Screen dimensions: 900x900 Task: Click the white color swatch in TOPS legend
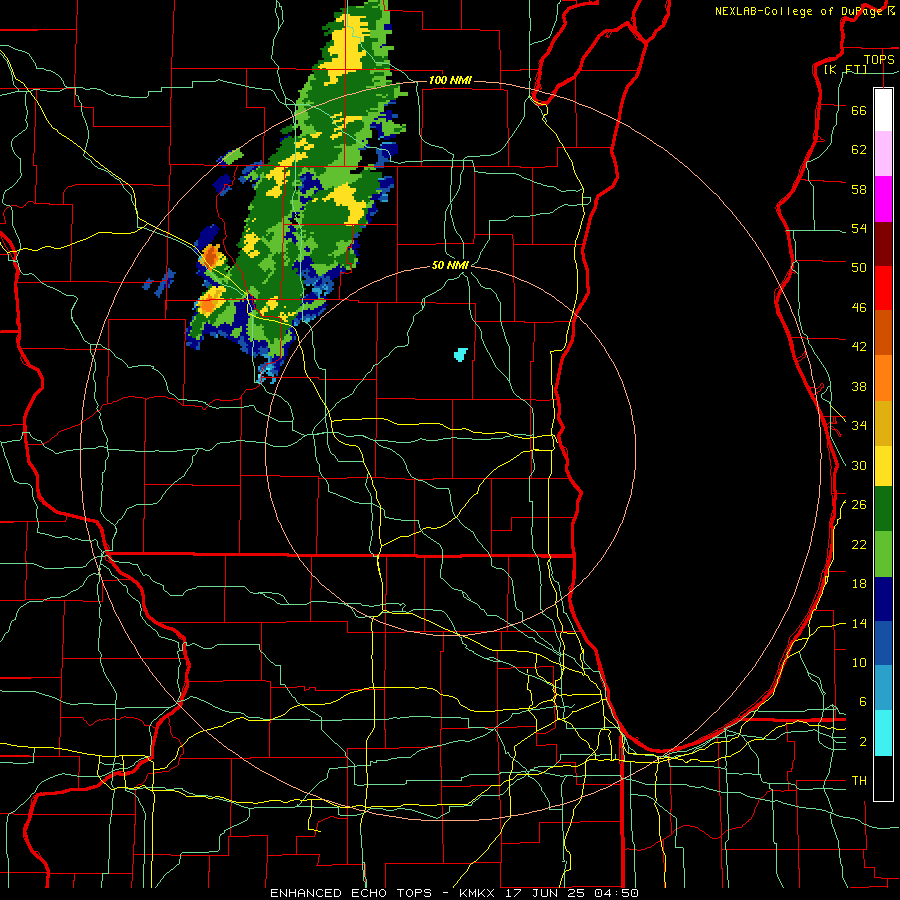click(883, 110)
